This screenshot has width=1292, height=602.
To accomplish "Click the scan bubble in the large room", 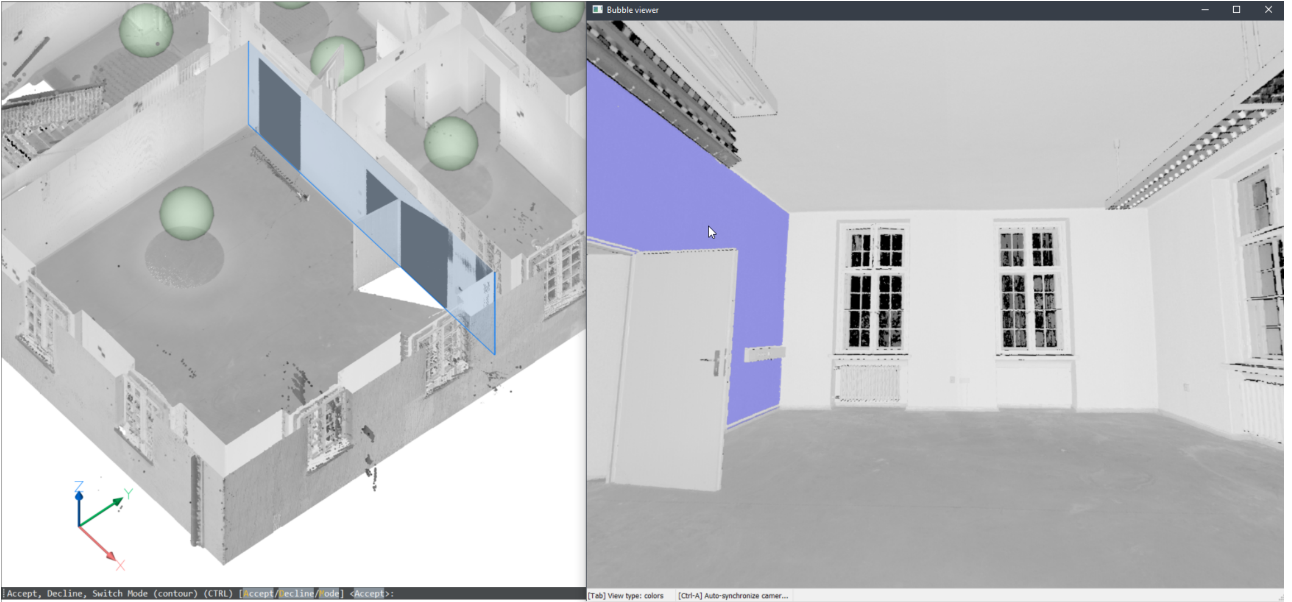I will pos(186,212).
